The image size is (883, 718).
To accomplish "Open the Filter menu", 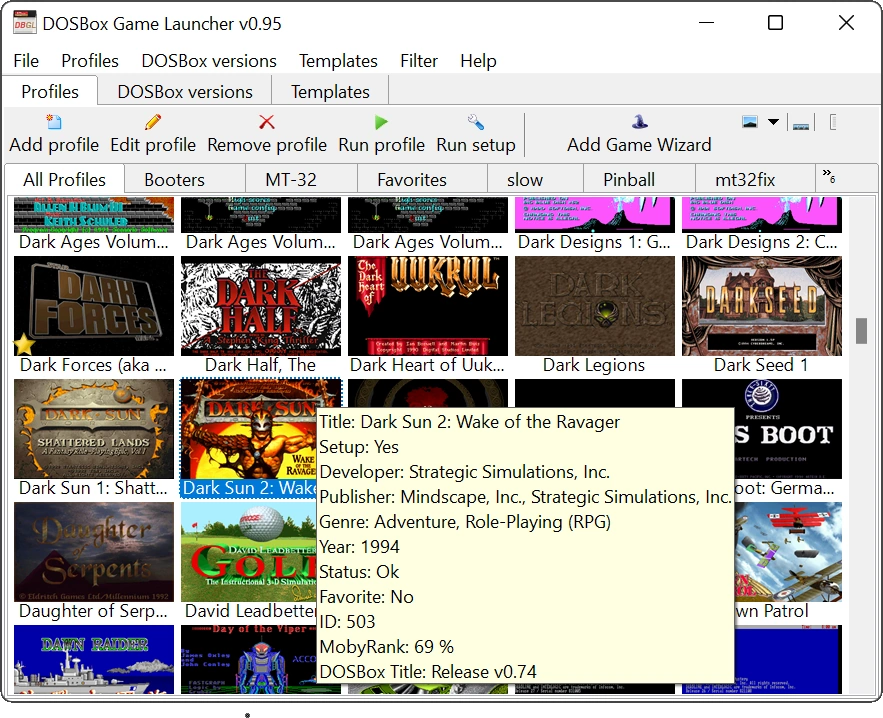I will (x=419, y=61).
